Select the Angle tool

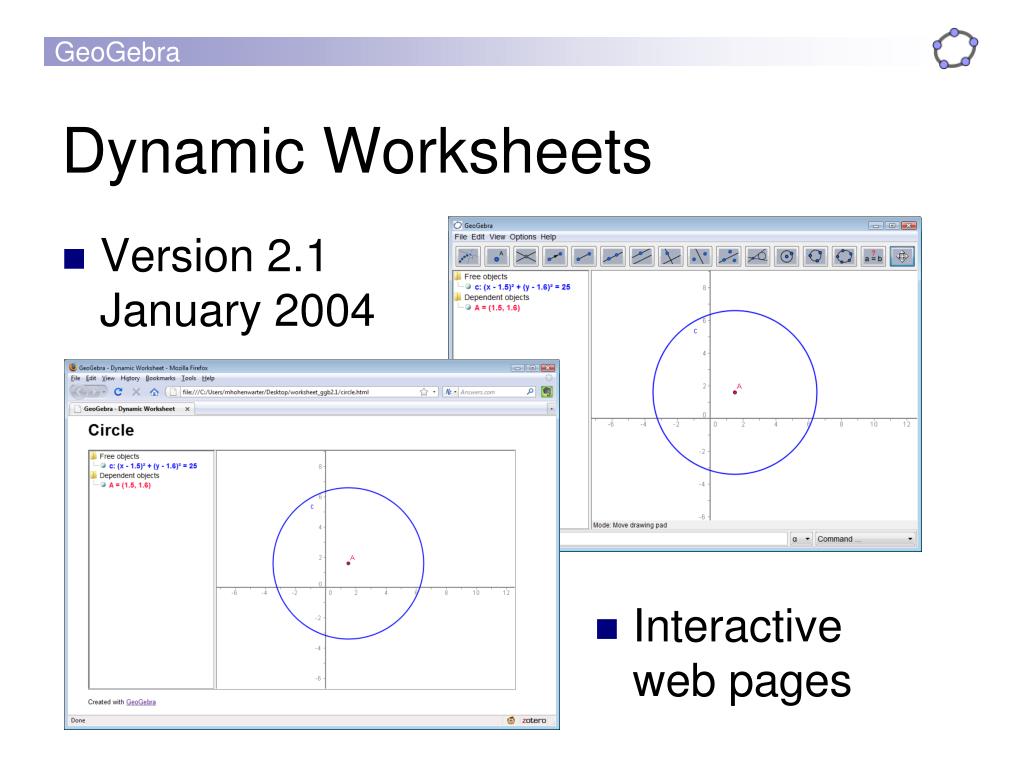[758, 257]
